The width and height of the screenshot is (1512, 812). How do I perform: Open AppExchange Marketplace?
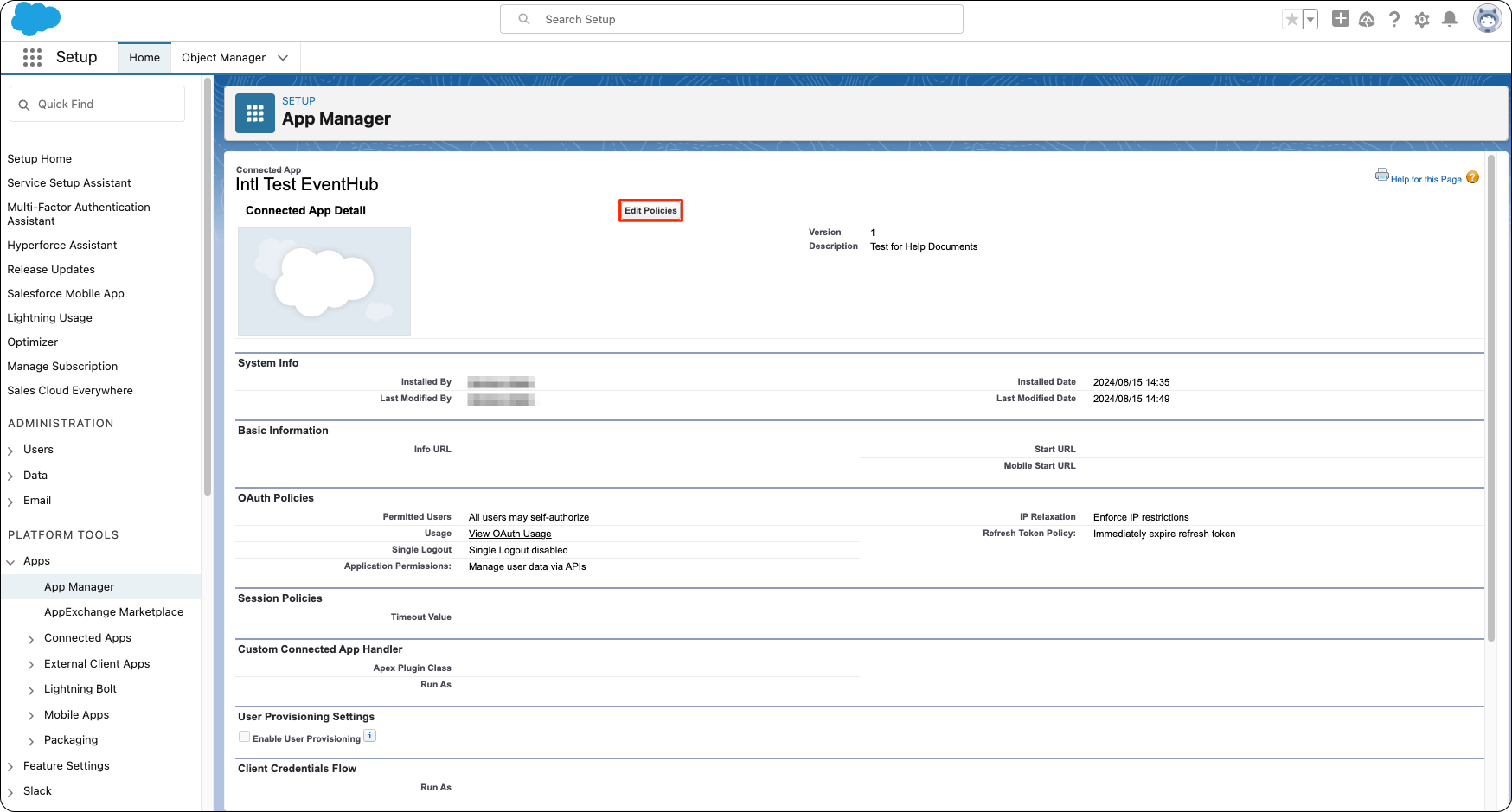pyautogui.click(x=113, y=612)
